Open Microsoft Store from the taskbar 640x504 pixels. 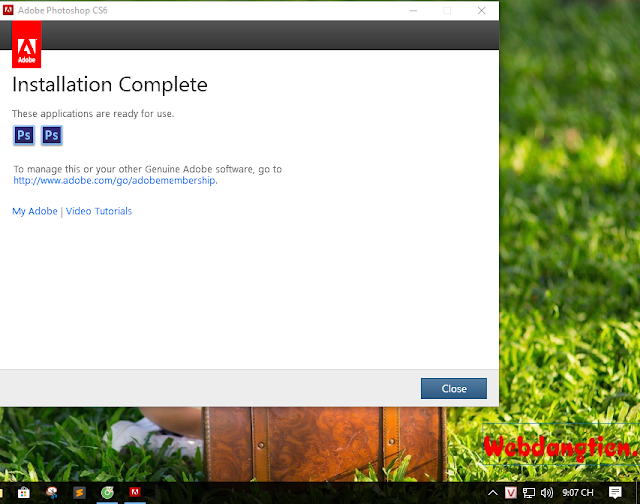(x=24, y=493)
